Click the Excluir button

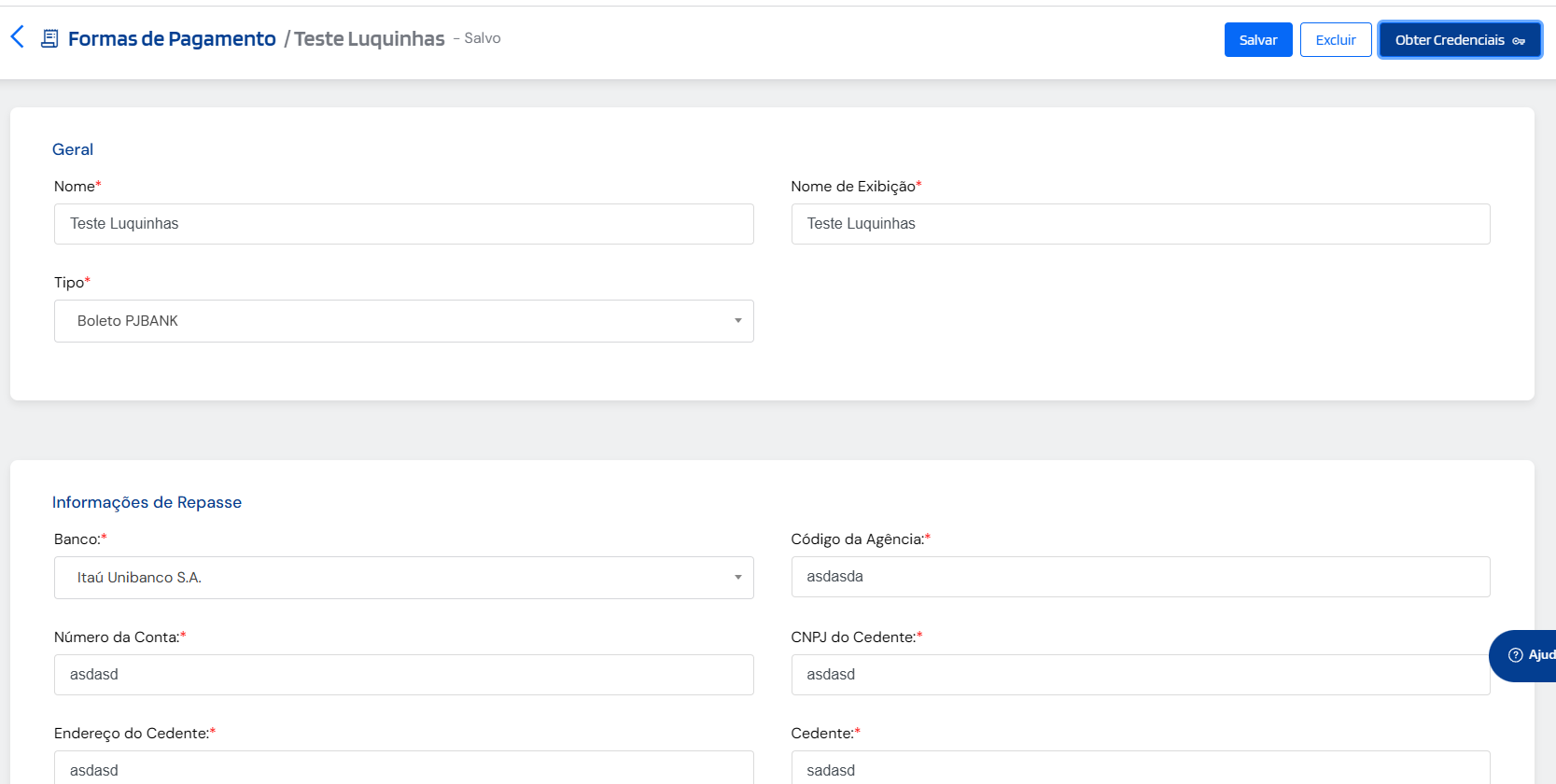[1336, 39]
